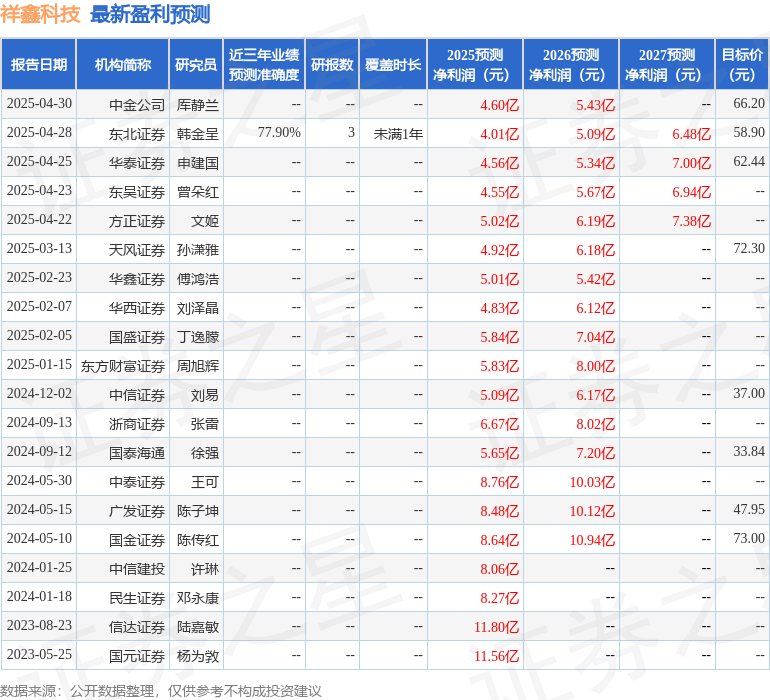770x700 pixels.
Task: Select institution 东北证券
Action: pyautogui.click(x=137, y=134)
